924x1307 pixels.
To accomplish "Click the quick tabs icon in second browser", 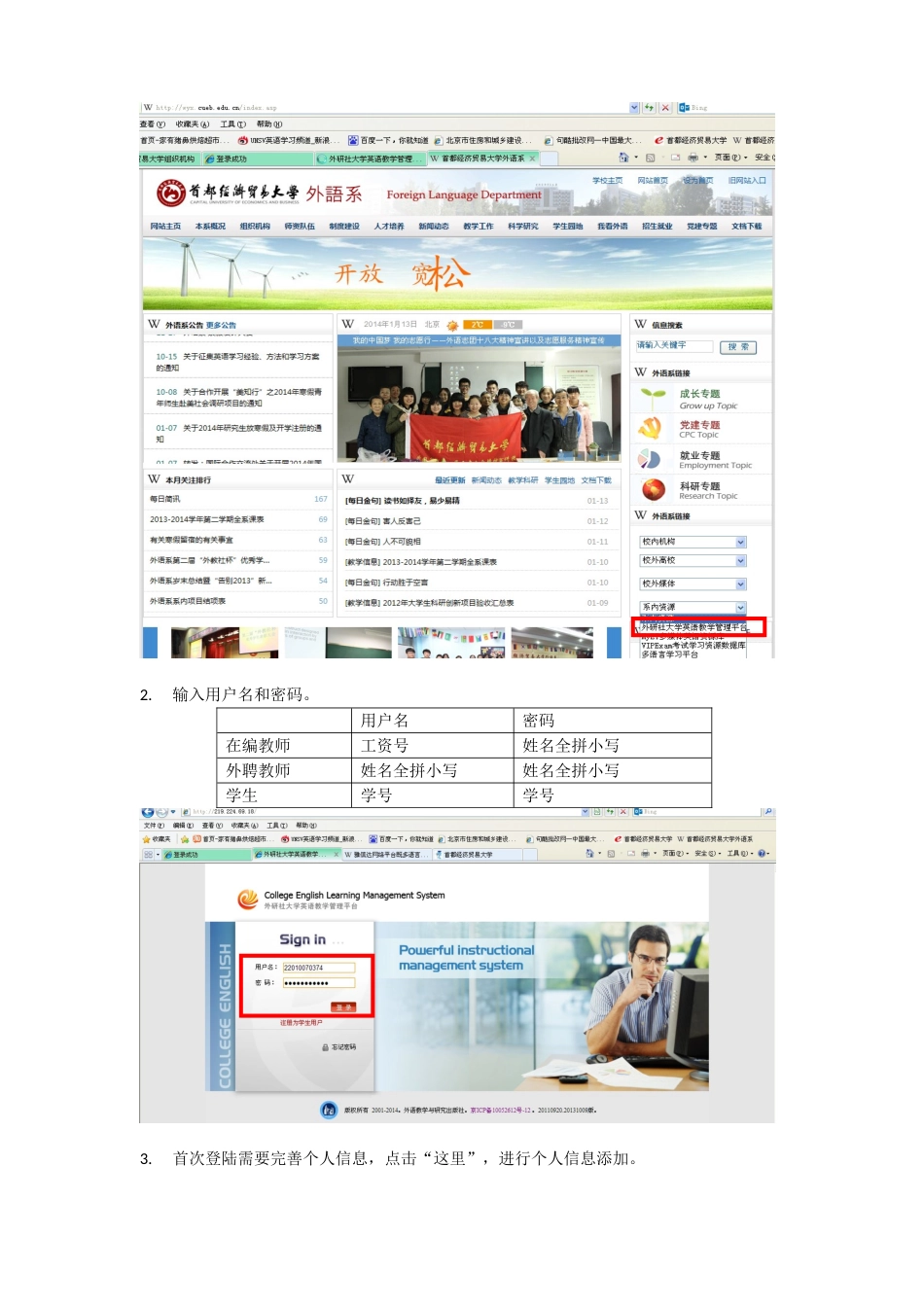I will (x=150, y=855).
